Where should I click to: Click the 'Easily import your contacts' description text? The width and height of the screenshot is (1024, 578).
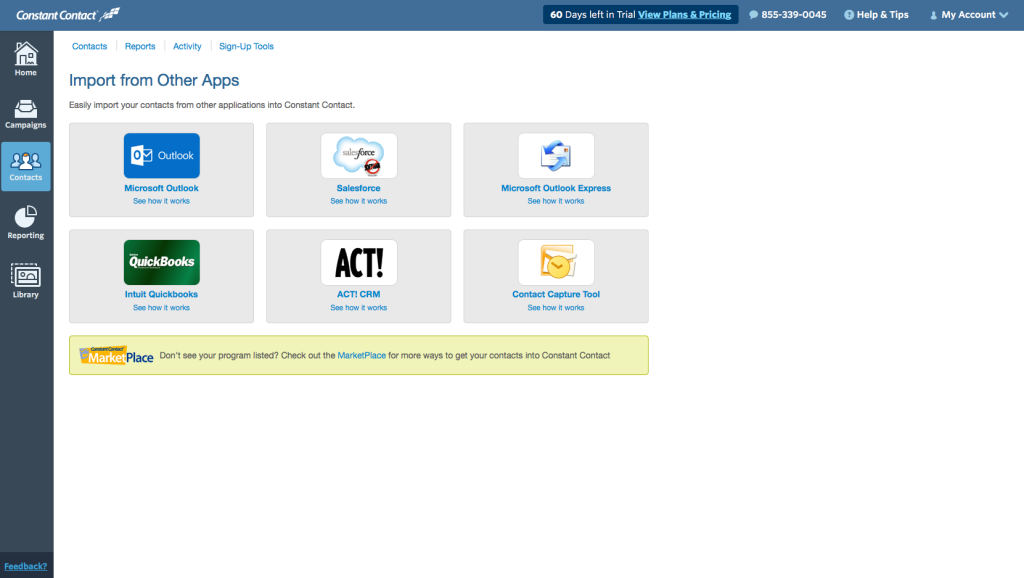pyautogui.click(x=212, y=105)
